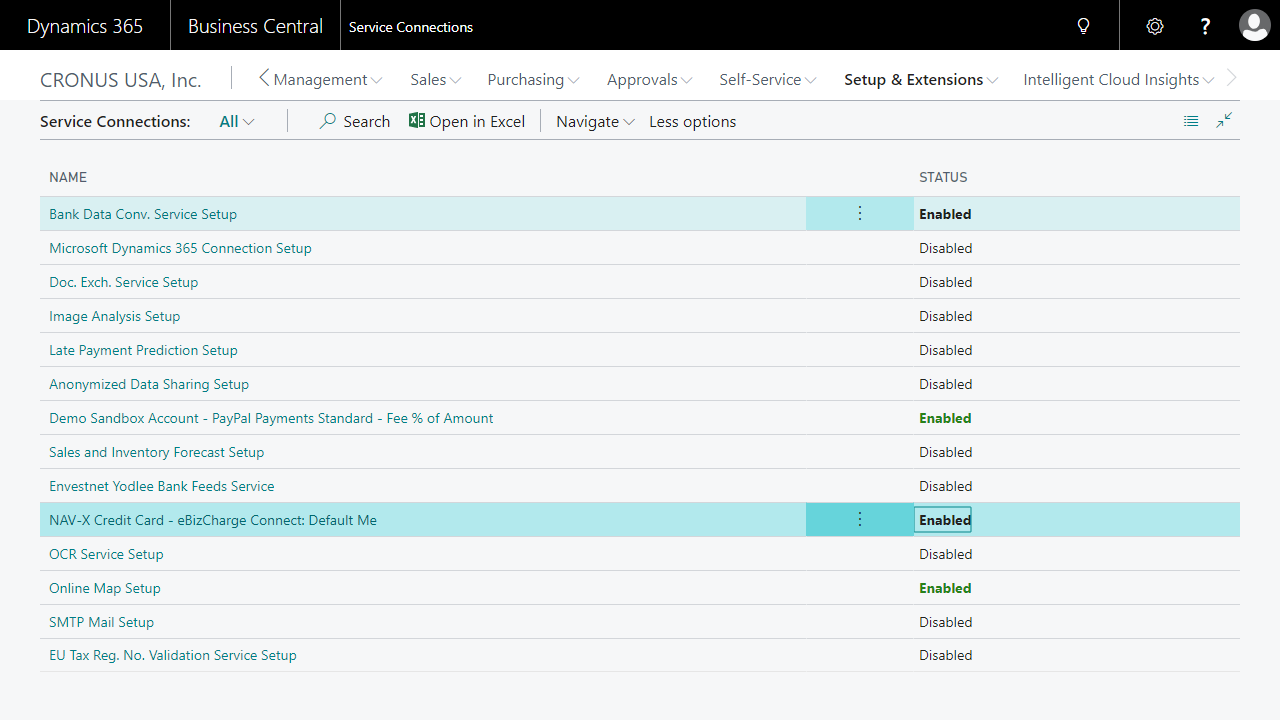This screenshot has width=1280, height=720.
Task: Expand the Sales menu
Action: click(435, 79)
